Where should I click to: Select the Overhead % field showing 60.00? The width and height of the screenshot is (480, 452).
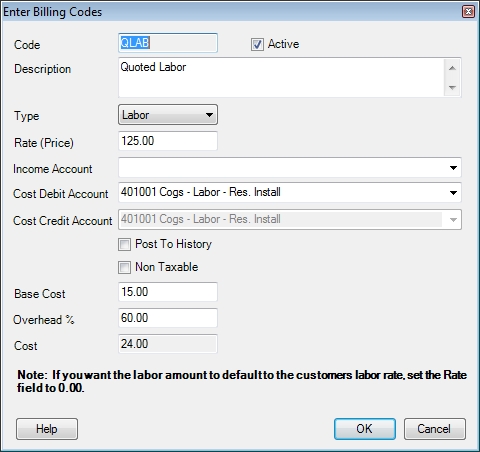click(x=168, y=318)
